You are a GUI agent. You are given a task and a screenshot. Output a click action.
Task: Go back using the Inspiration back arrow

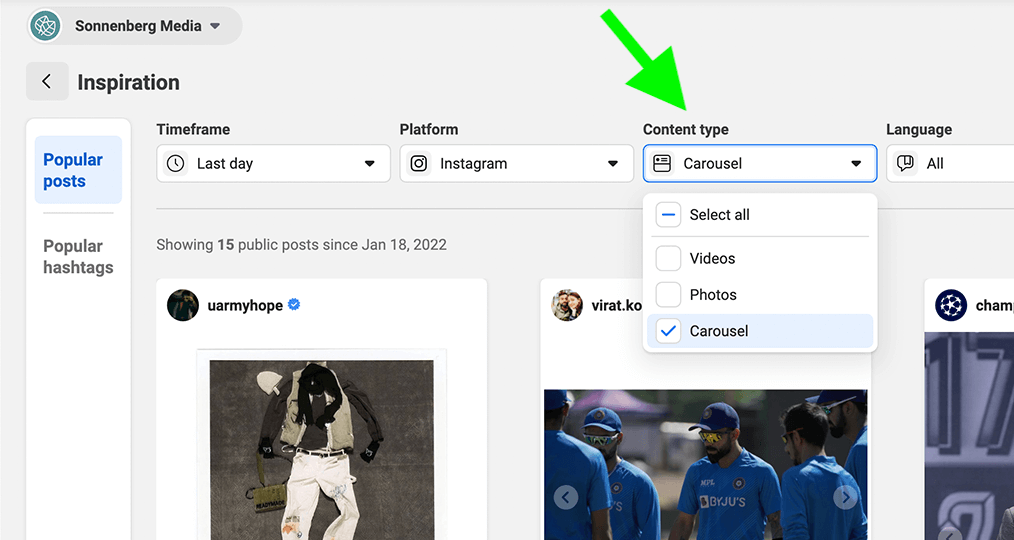click(47, 81)
